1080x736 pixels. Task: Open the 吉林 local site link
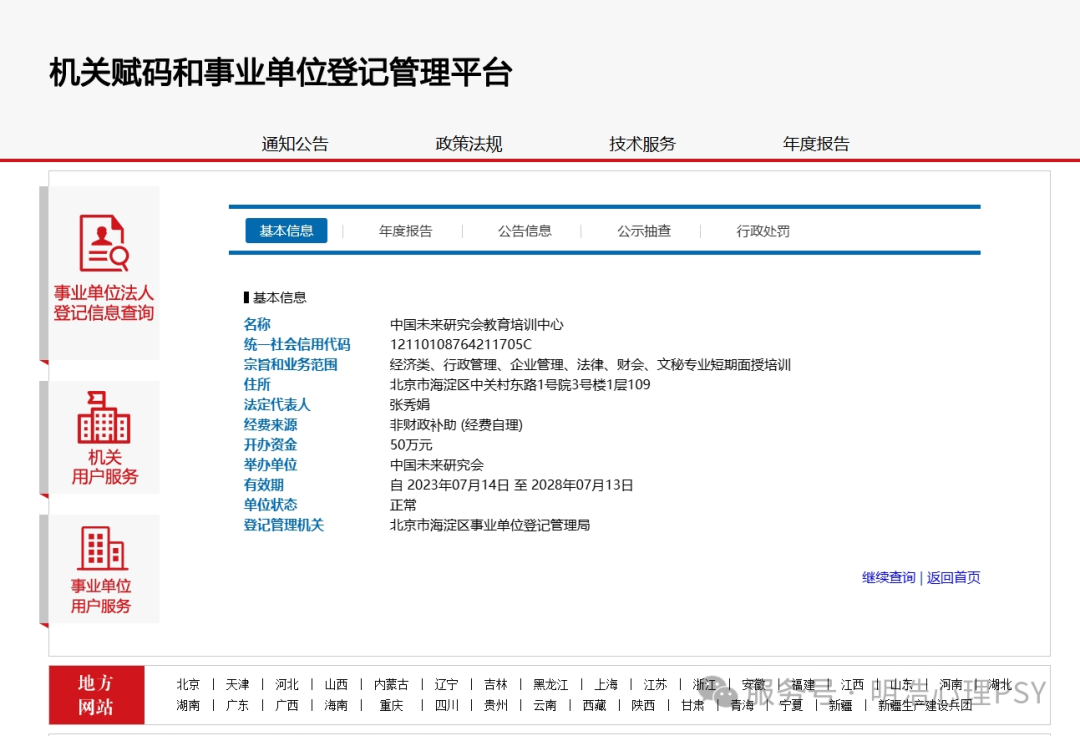tap(496, 684)
